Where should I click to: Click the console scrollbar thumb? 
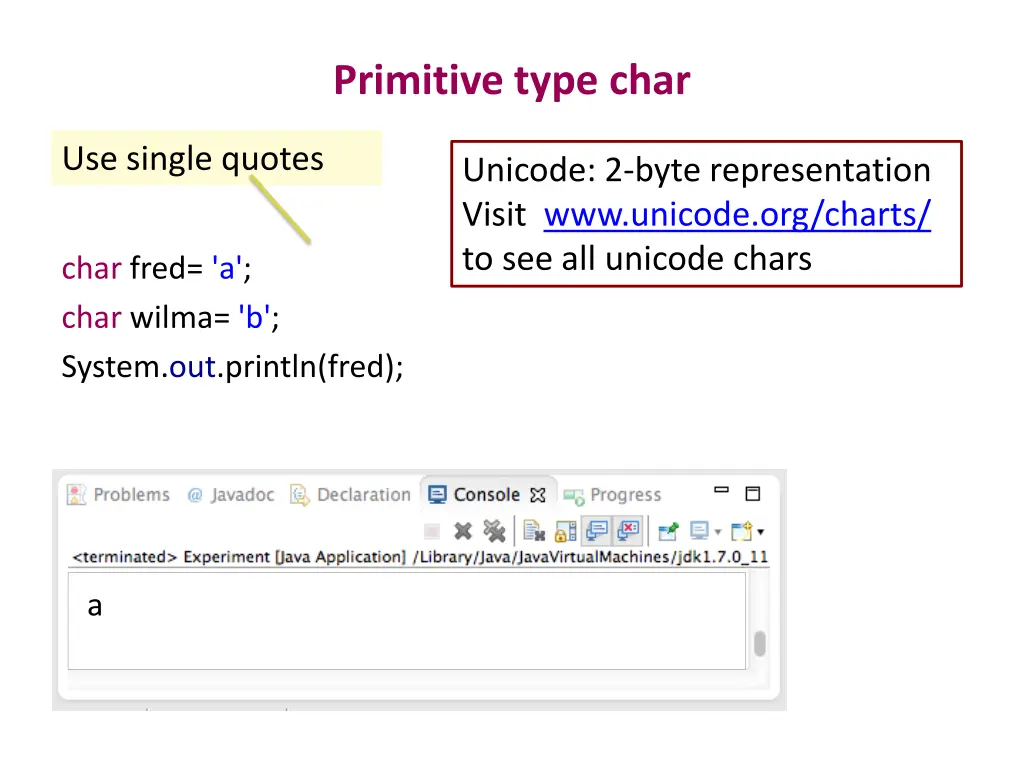[760, 643]
